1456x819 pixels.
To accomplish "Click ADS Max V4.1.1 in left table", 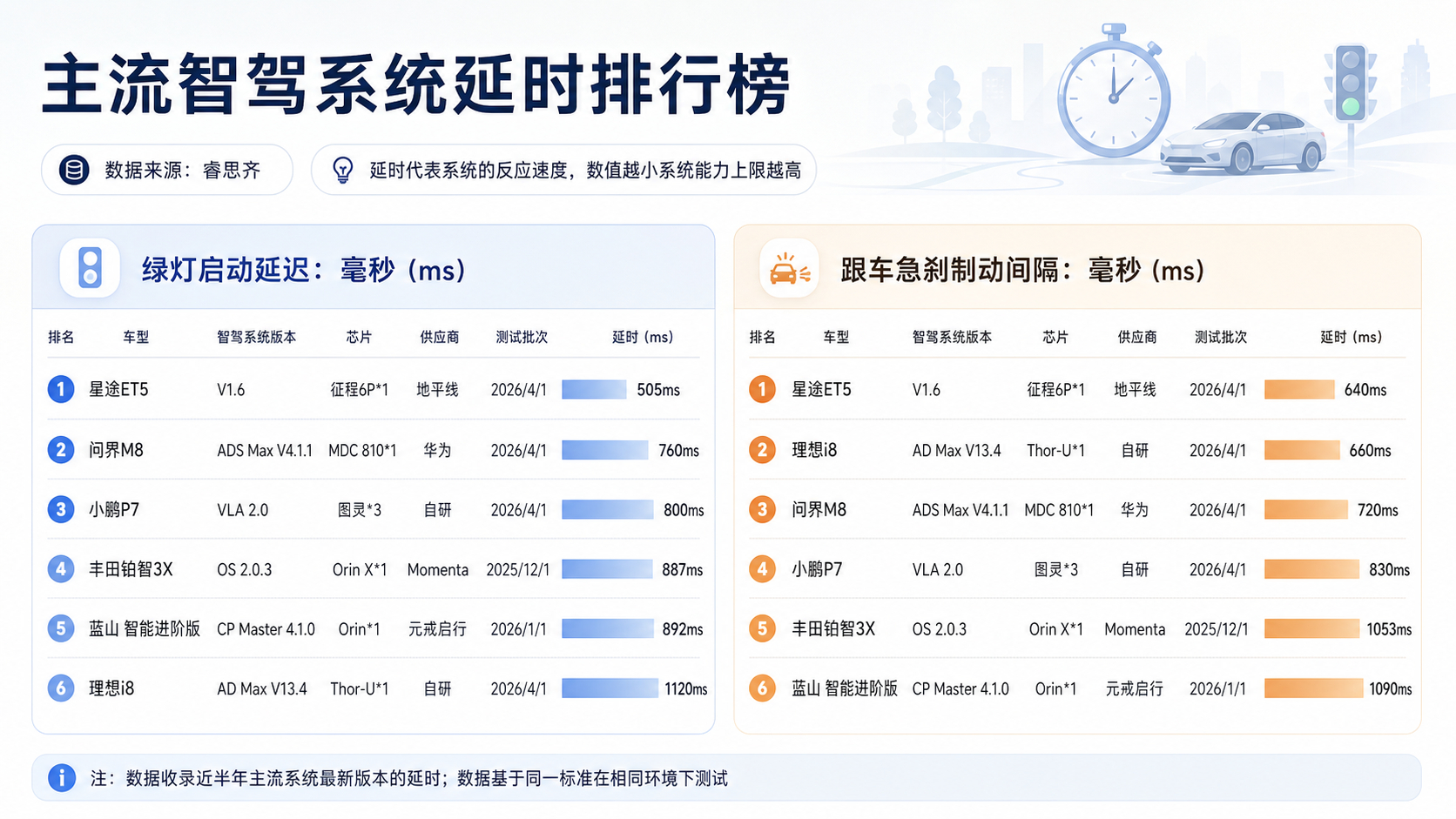I will (x=265, y=450).
